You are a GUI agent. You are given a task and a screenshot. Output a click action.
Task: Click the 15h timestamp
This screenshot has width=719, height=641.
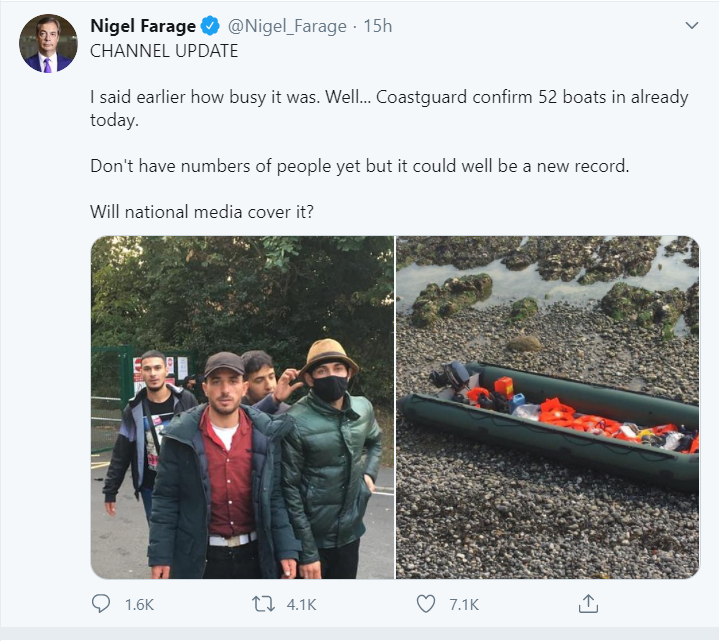[x=378, y=26]
